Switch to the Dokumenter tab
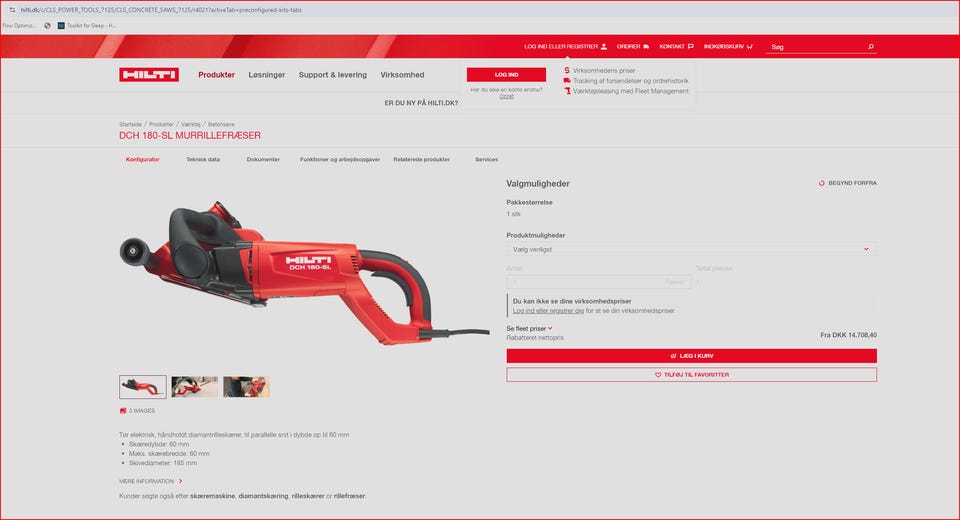 point(263,159)
